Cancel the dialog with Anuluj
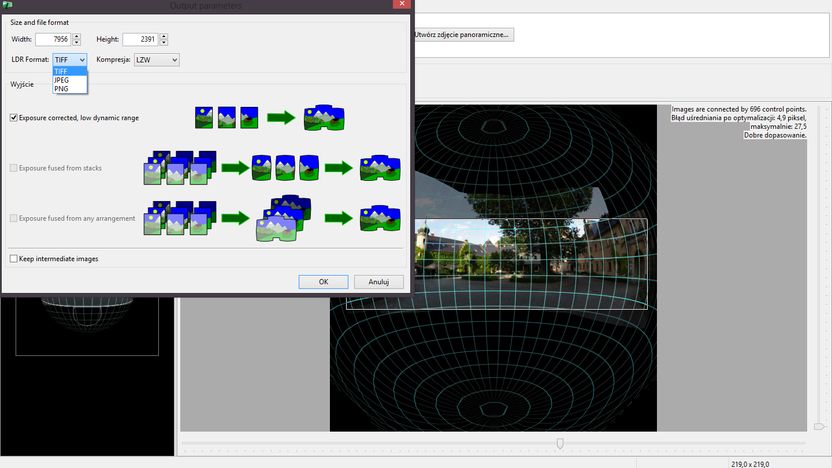Screen dimensions: 832x468 pos(379,282)
